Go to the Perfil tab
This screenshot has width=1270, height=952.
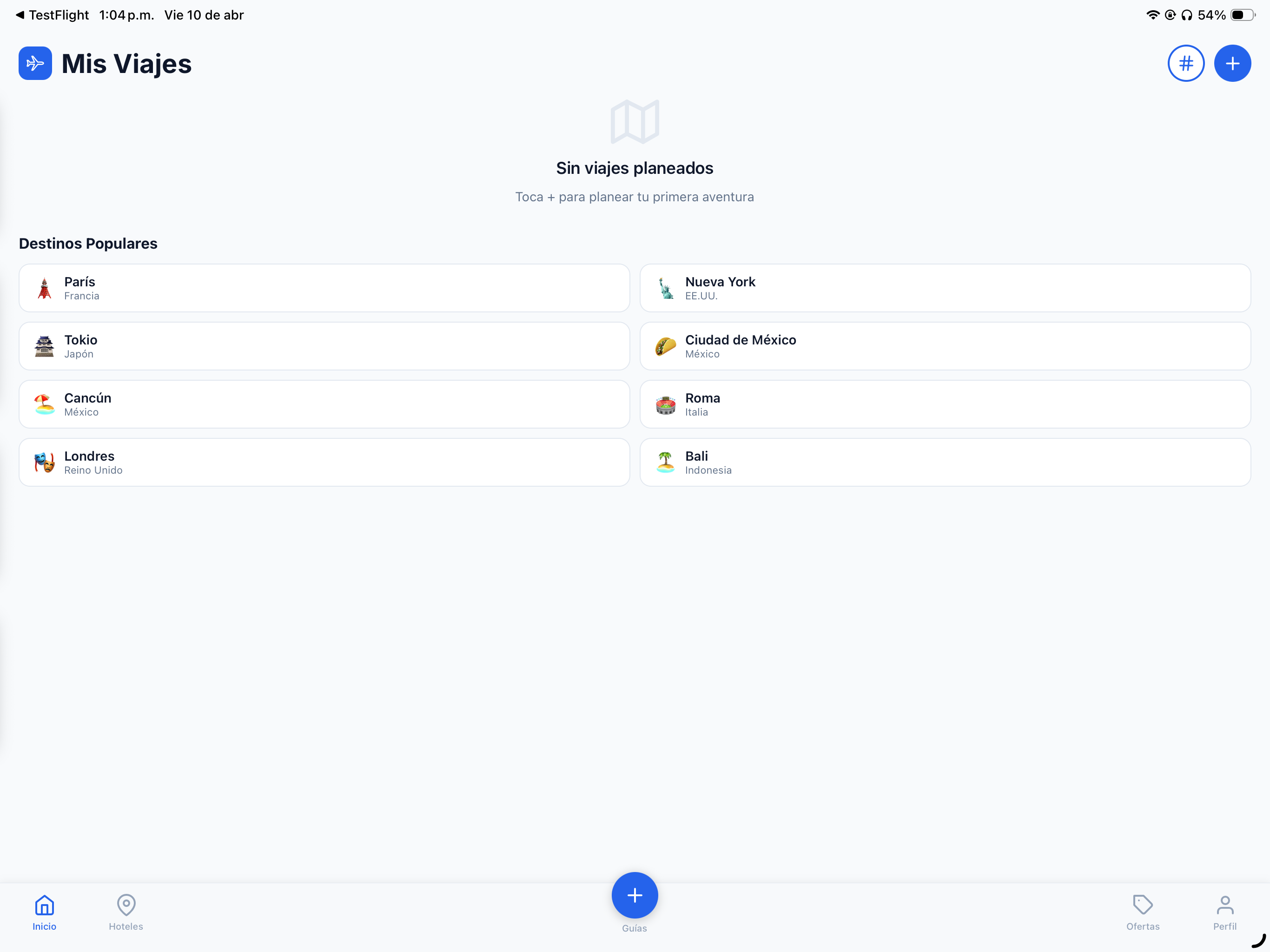point(1224,912)
